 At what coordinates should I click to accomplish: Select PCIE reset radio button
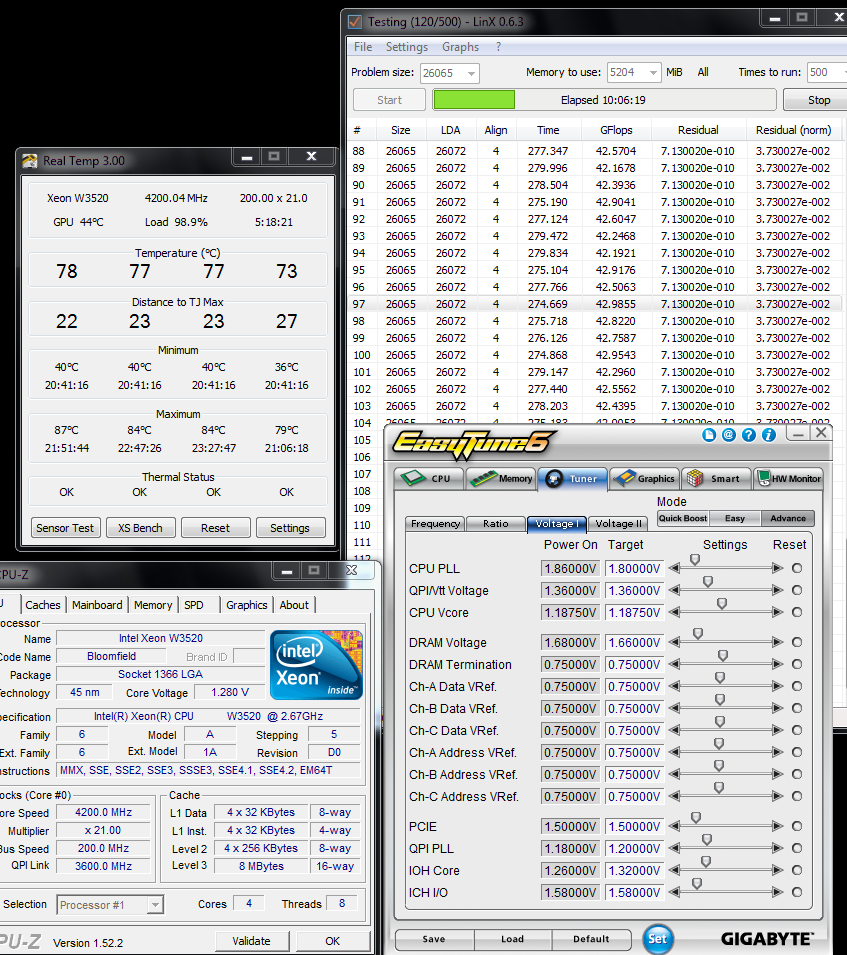point(796,826)
